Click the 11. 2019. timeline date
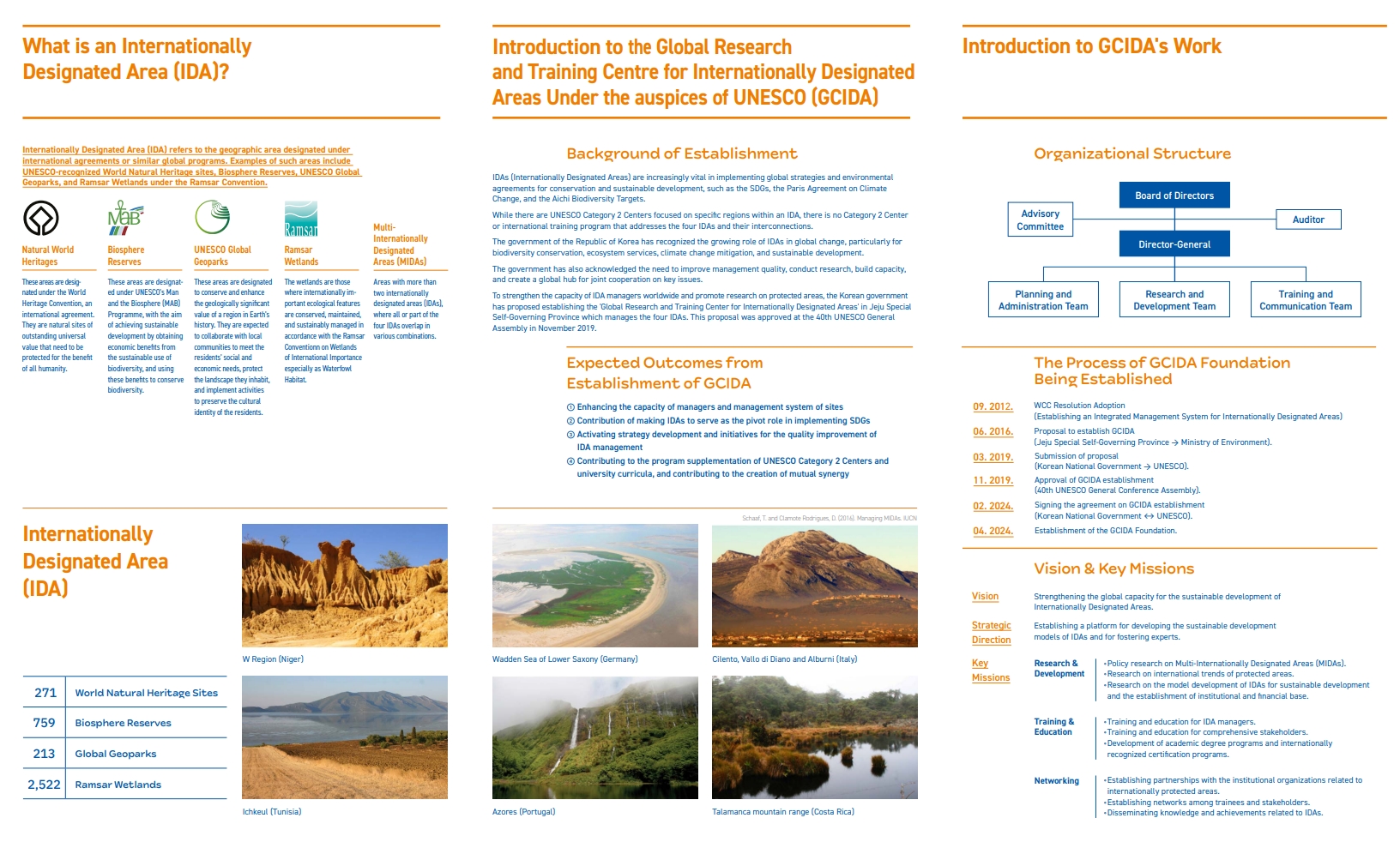Image resolution: width=1400 pixels, height=842 pixels. (993, 481)
